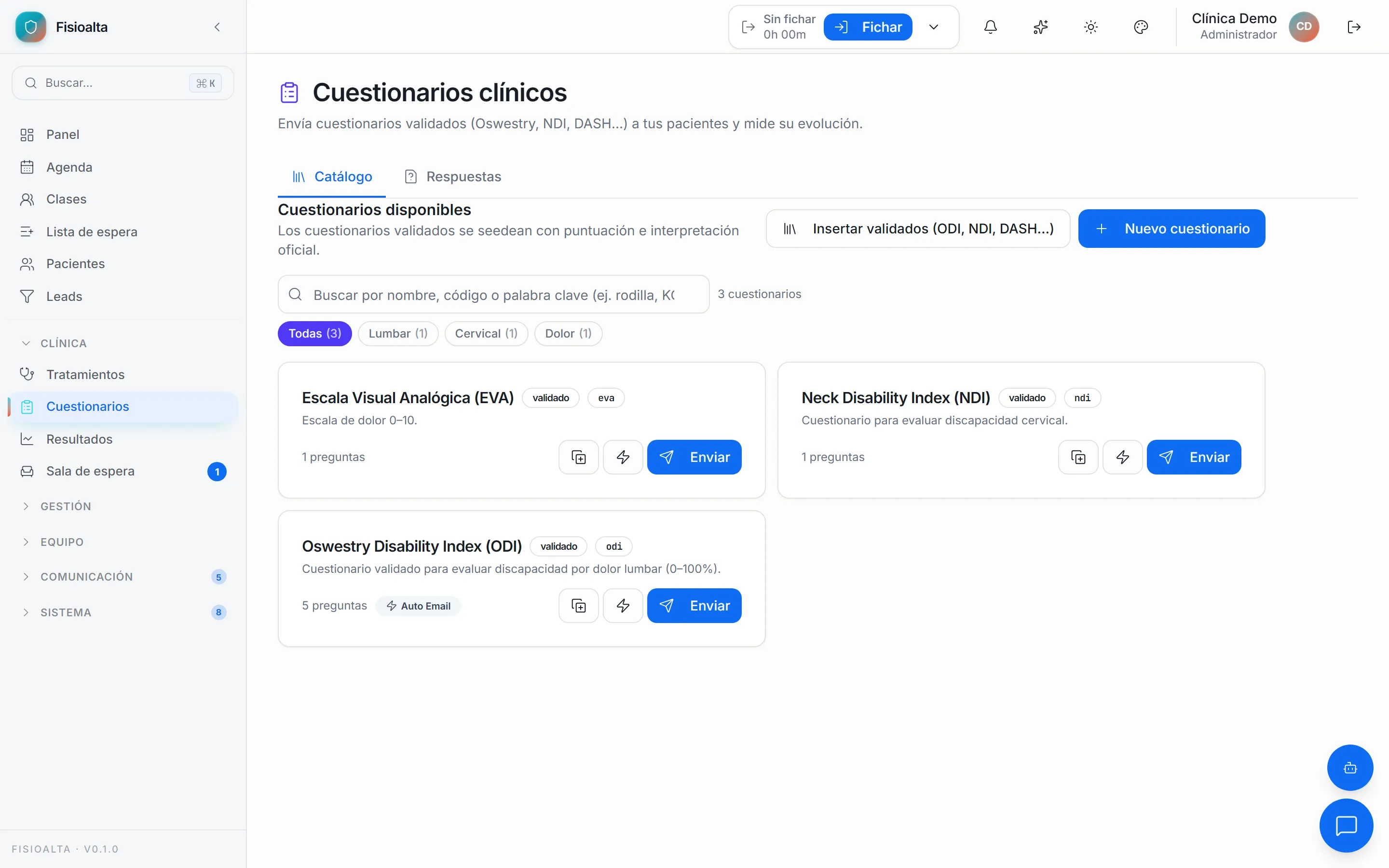Toggle the light/dark theme sun icon

[x=1090, y=27]
